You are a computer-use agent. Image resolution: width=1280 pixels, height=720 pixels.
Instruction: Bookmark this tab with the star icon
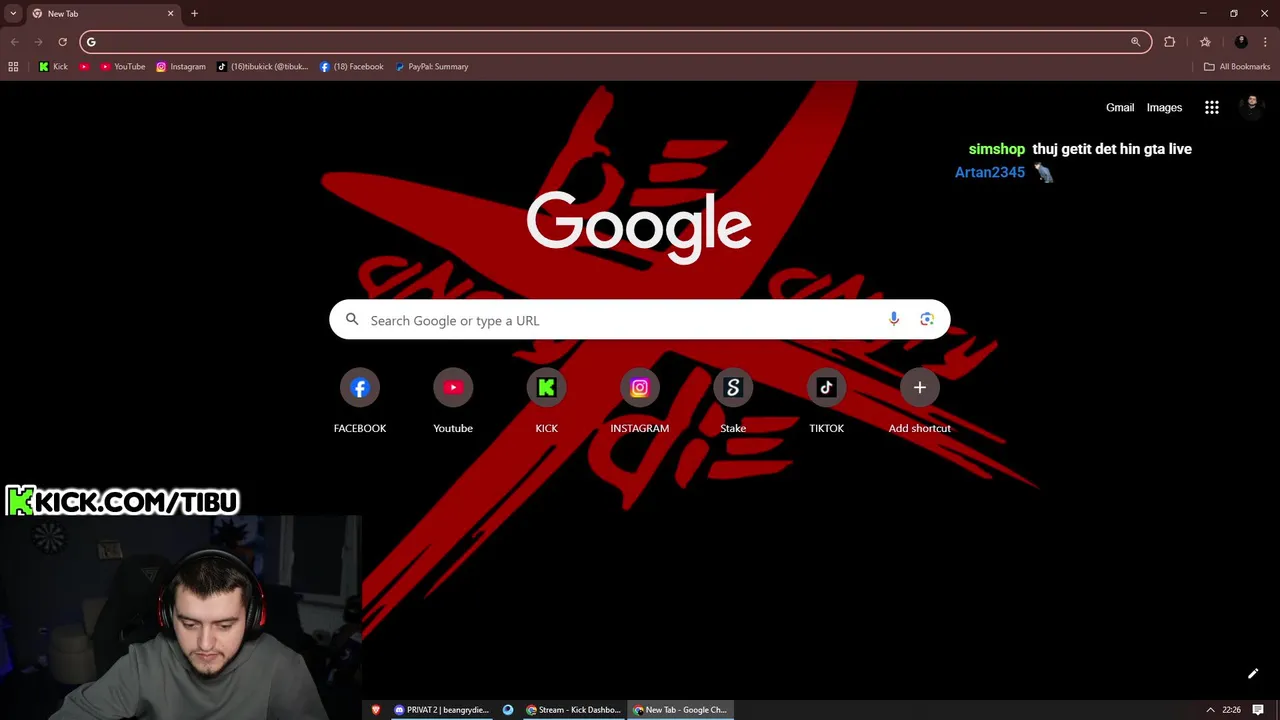[x=1205, y=42]
